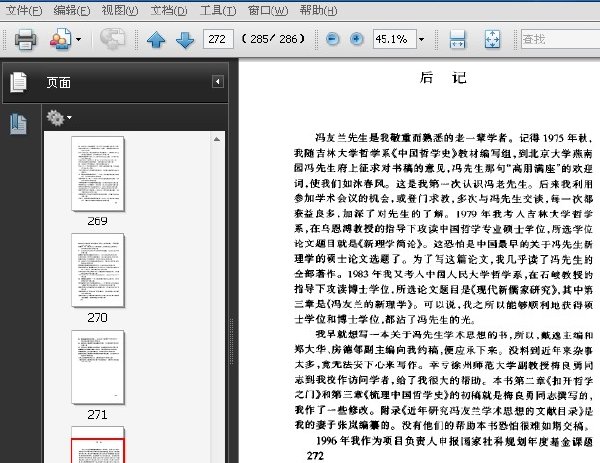600x463 pixels.
Task: Click thumbnail label 271
Action: [x=97, y=414]
